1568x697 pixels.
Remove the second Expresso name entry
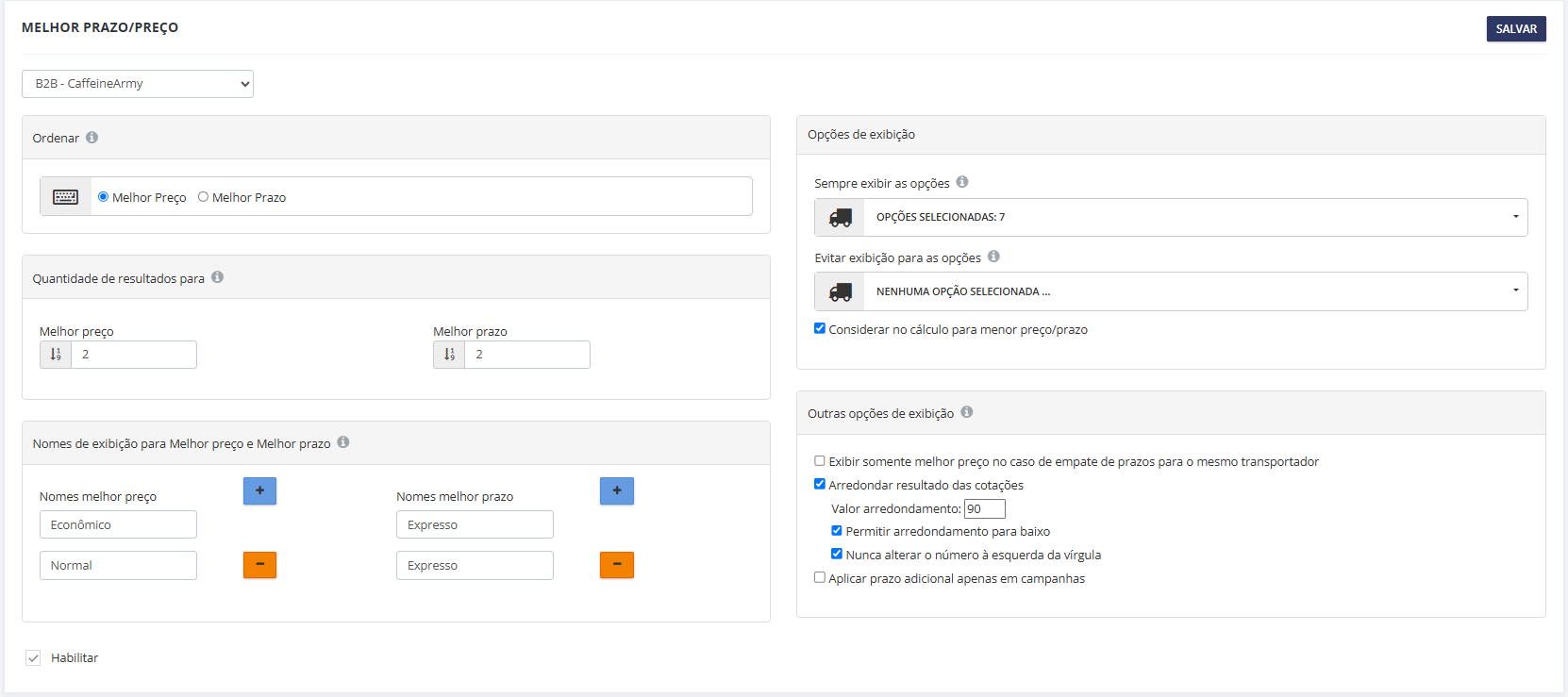(617, 565)
